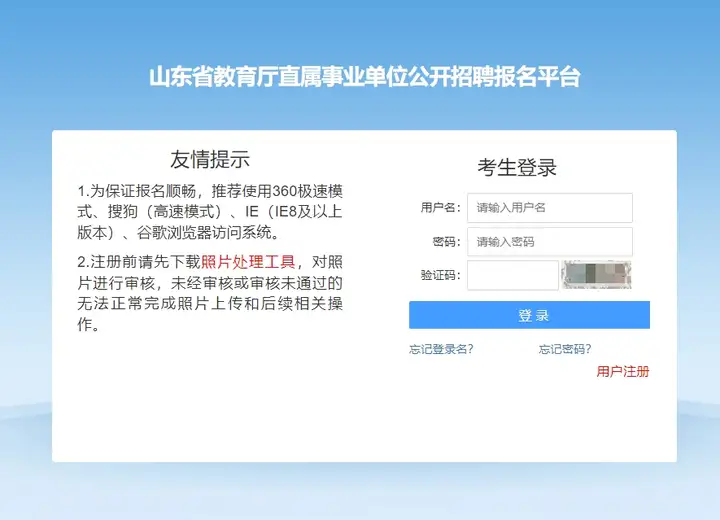Image resolution: width=720 pixels, height=520 pixels.
Task: Focus the 密码 password field
Action: click(550, 242)
